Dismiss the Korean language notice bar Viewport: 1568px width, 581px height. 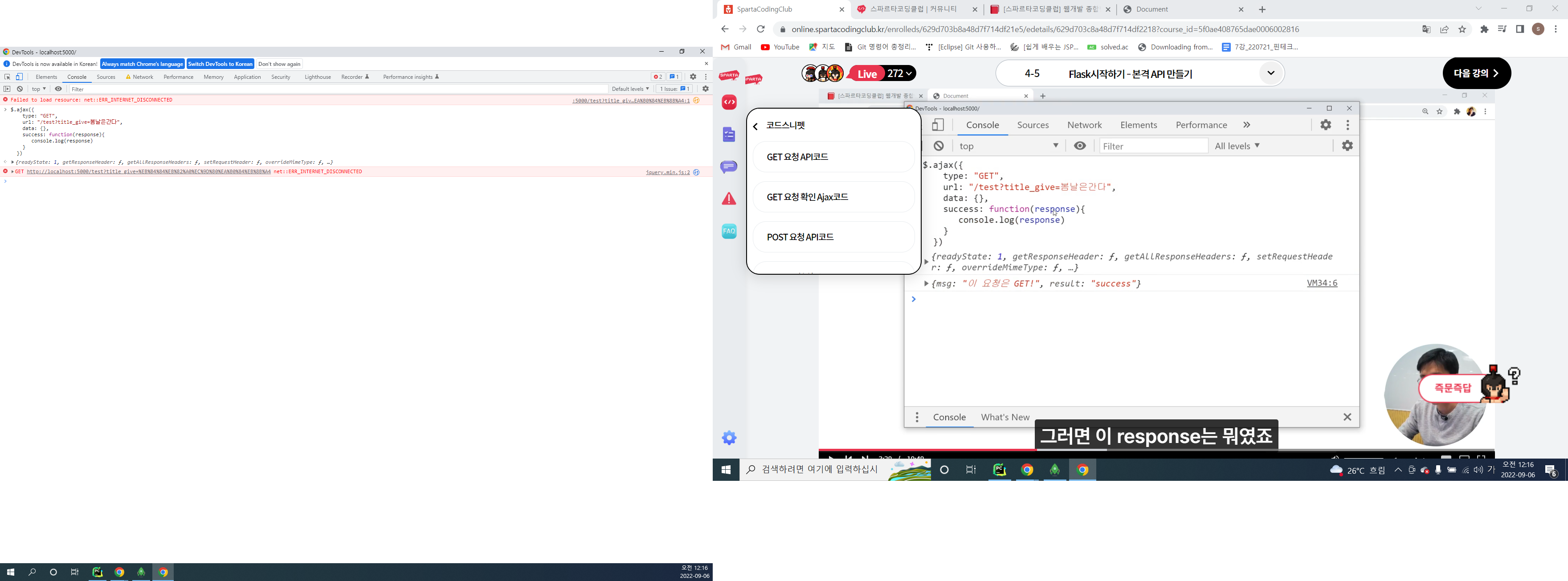click(706, 63)
